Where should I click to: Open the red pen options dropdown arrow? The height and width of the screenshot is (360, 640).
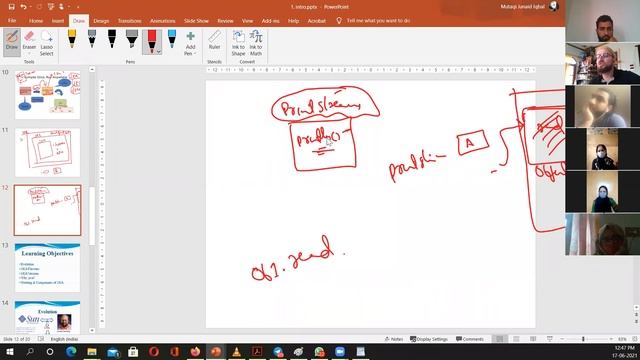point(159,52)
